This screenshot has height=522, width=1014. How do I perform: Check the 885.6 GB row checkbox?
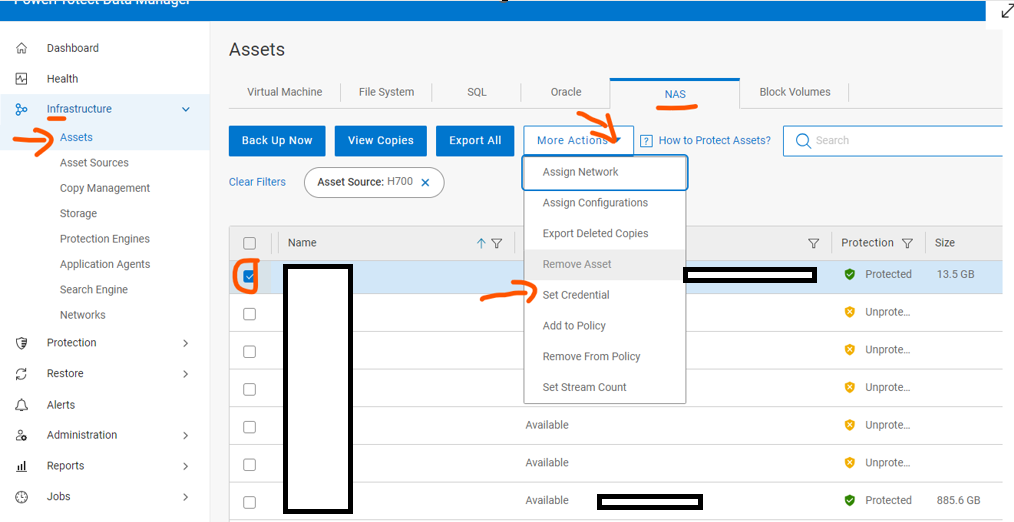pyautogui.click(x=250, y=503)
